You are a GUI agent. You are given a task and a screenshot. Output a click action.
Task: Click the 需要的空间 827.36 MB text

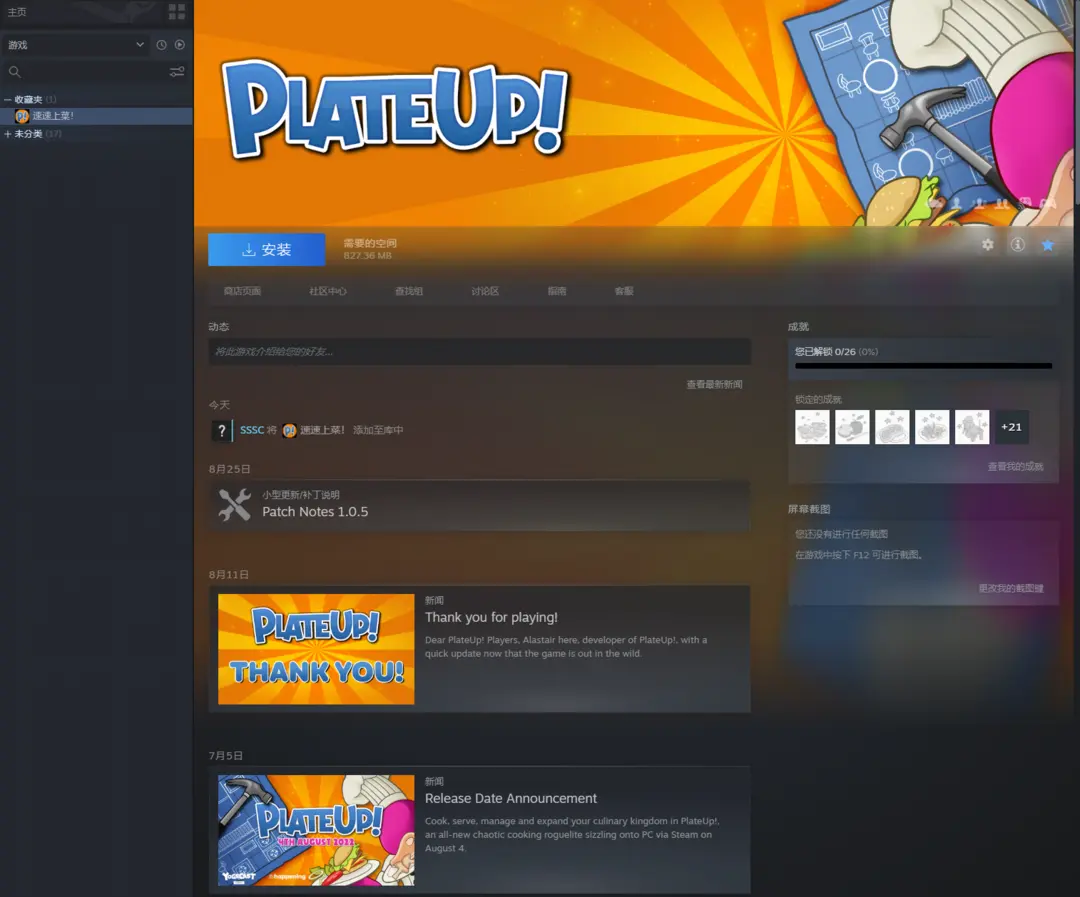tap(370, 249)
